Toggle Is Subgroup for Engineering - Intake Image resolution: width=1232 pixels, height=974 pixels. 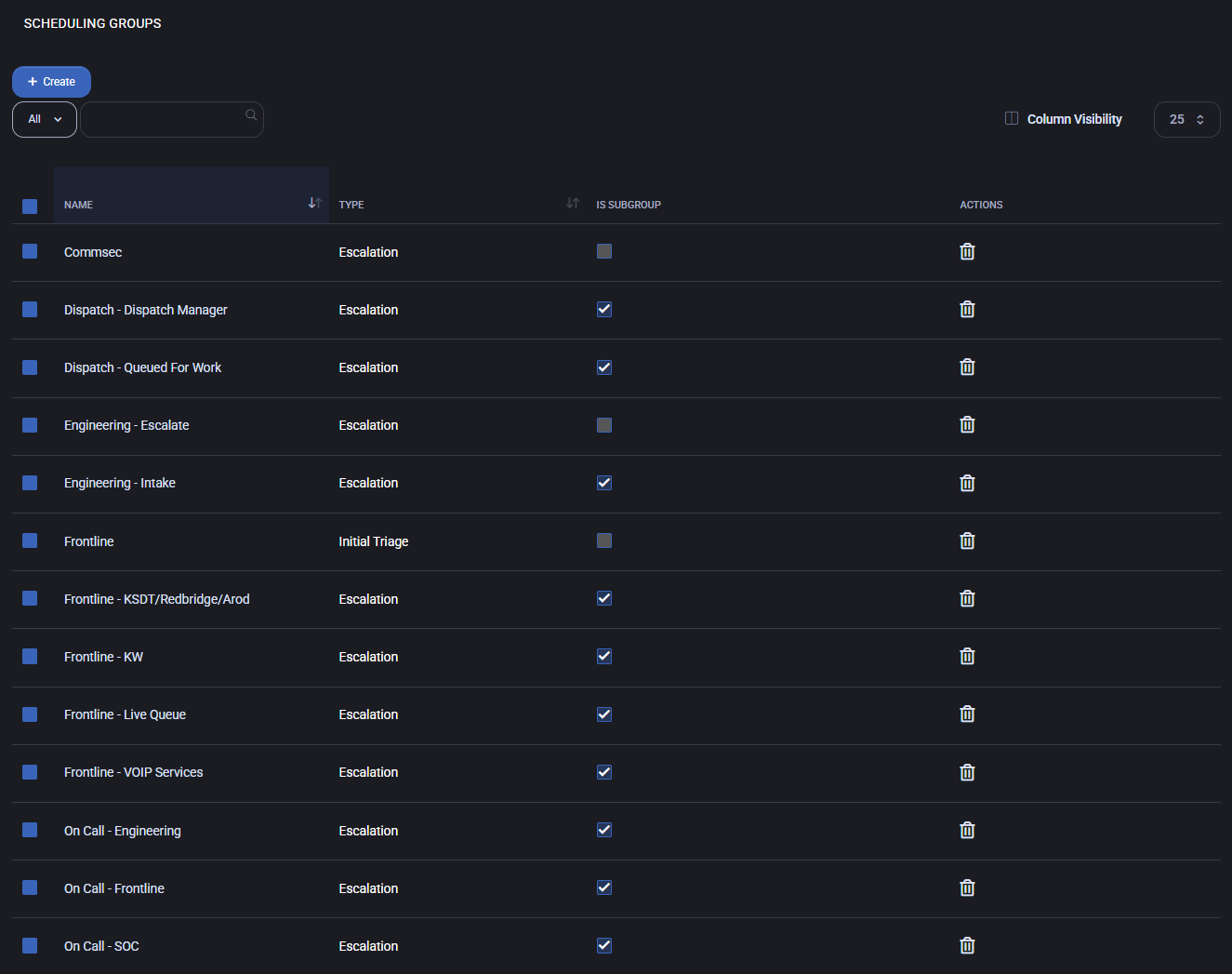604,483
